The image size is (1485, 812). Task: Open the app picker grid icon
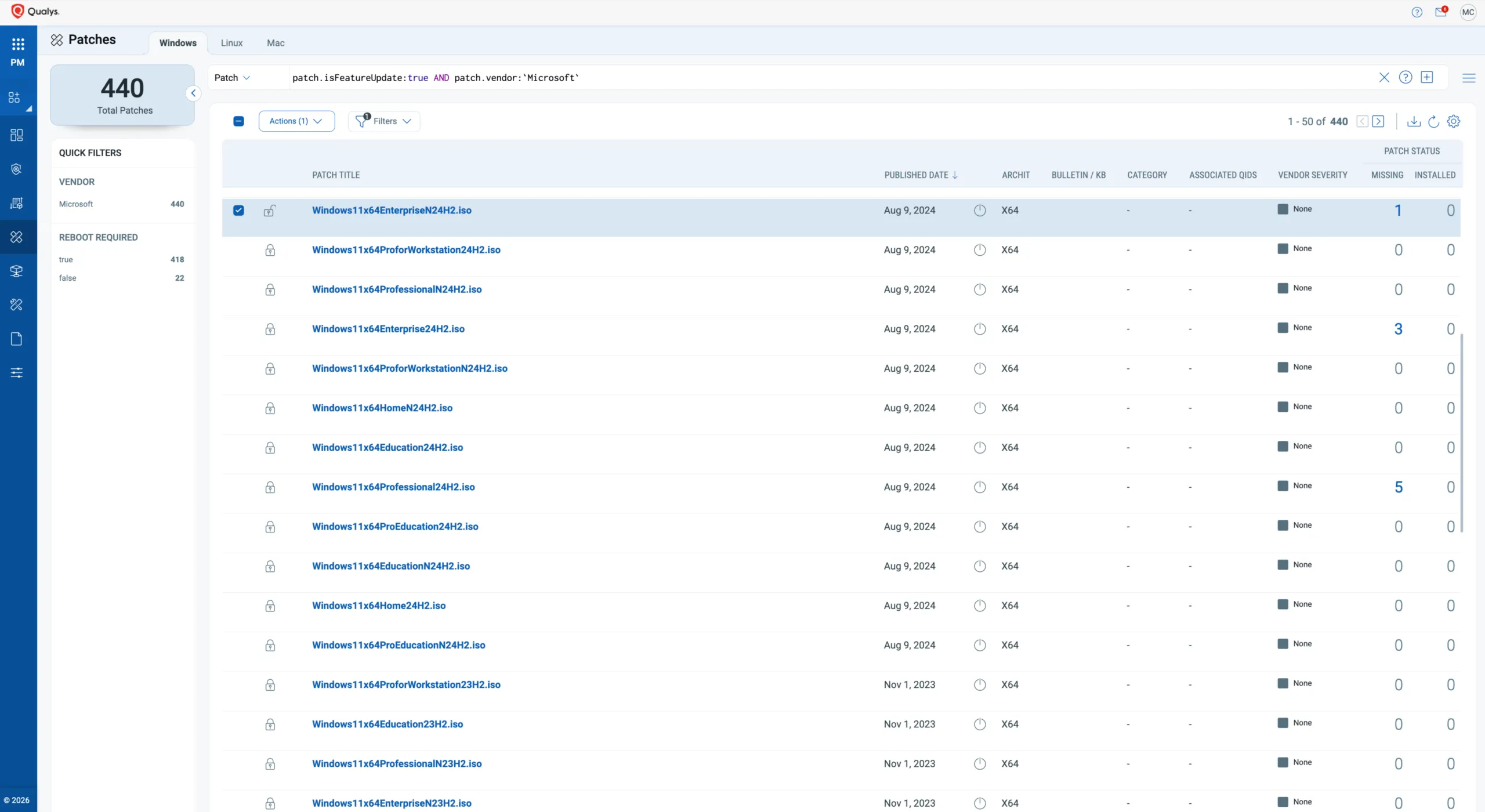[18, 44]
